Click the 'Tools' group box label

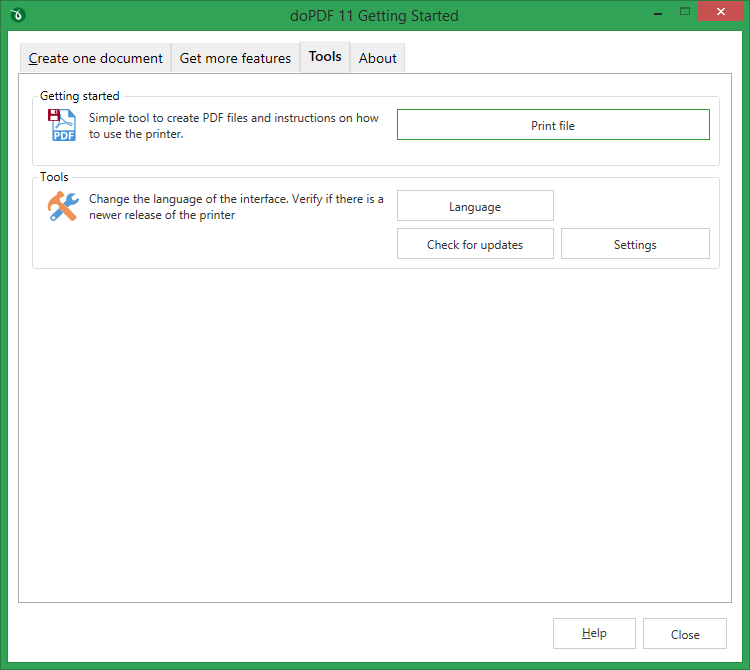point(54,177)
